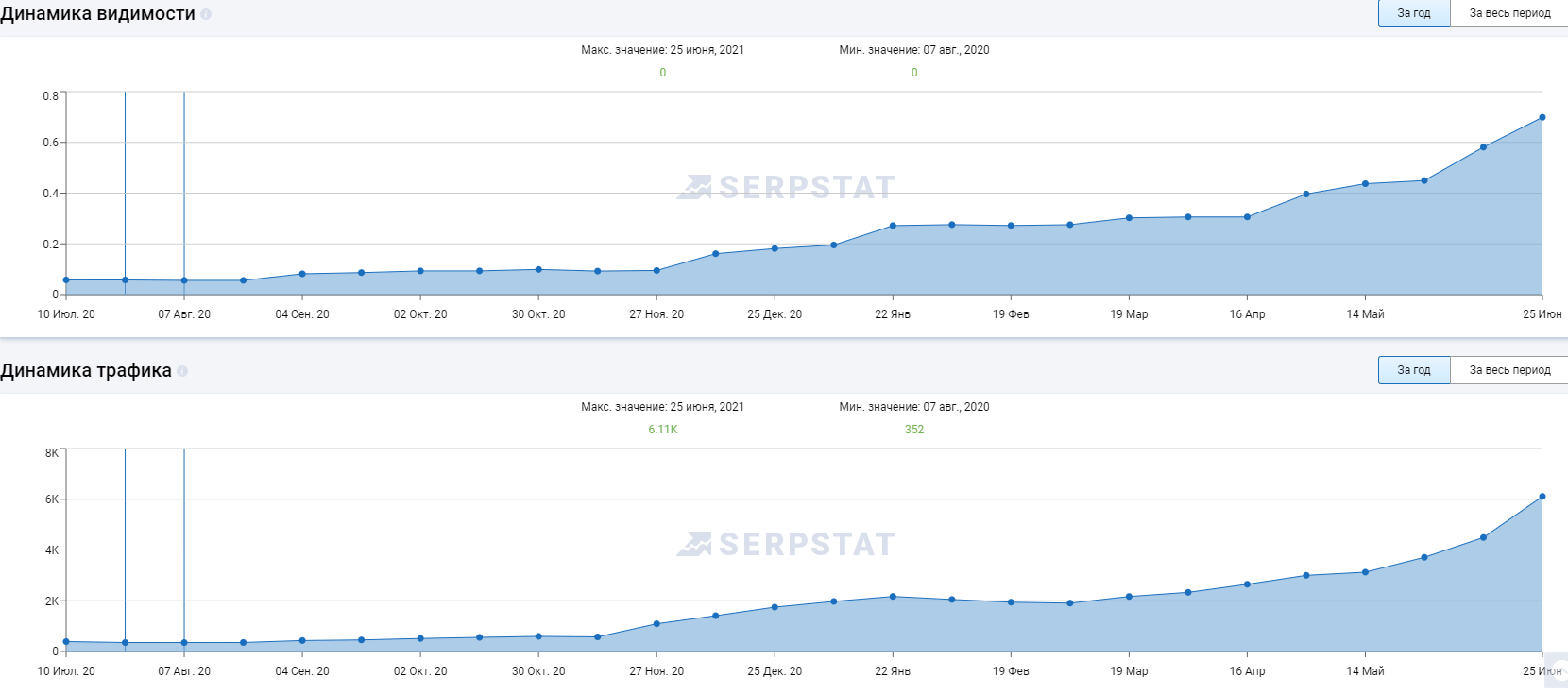This screenshot has height=694, width=1568.
Task: Switch visibility chart to "За весь период"
Action: 1508,13
